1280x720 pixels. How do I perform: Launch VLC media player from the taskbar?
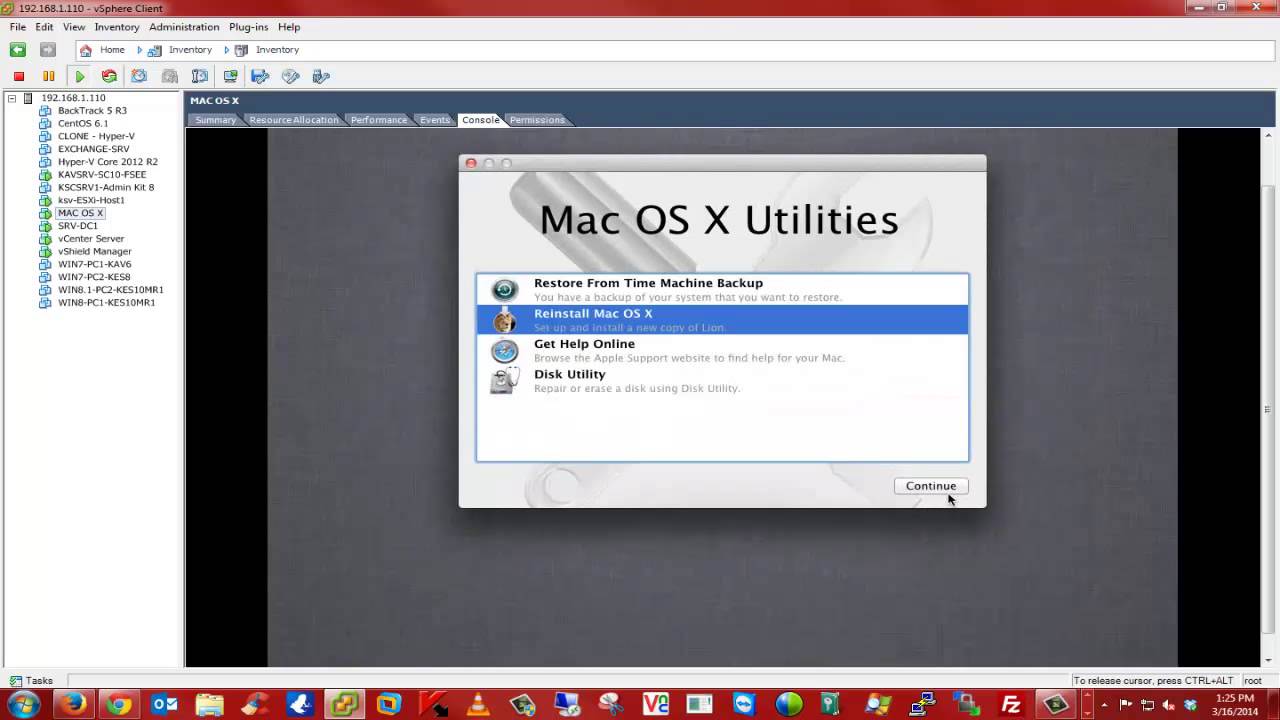click(x=480, y=704)
